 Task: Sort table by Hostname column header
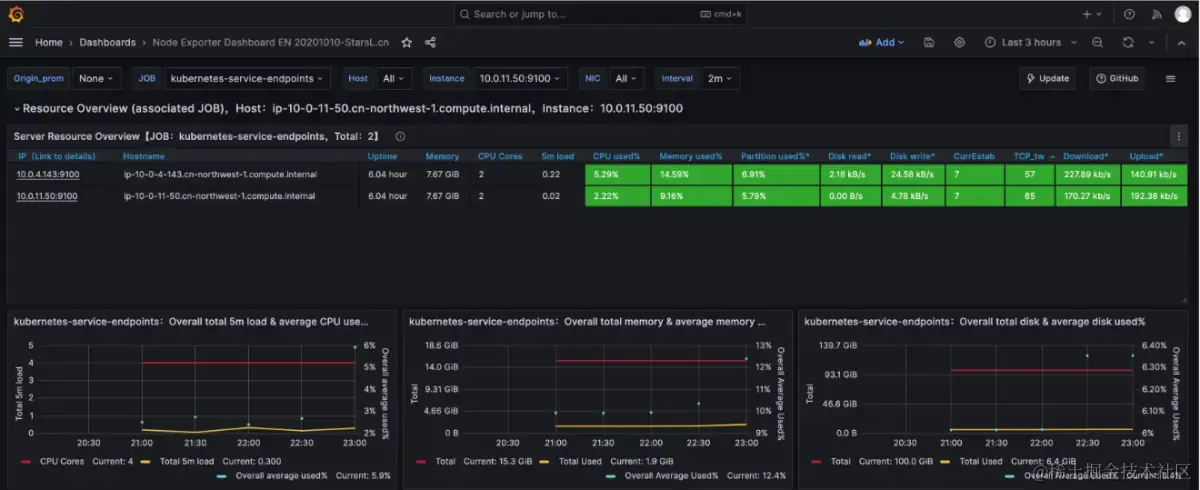tap(143, 156)
